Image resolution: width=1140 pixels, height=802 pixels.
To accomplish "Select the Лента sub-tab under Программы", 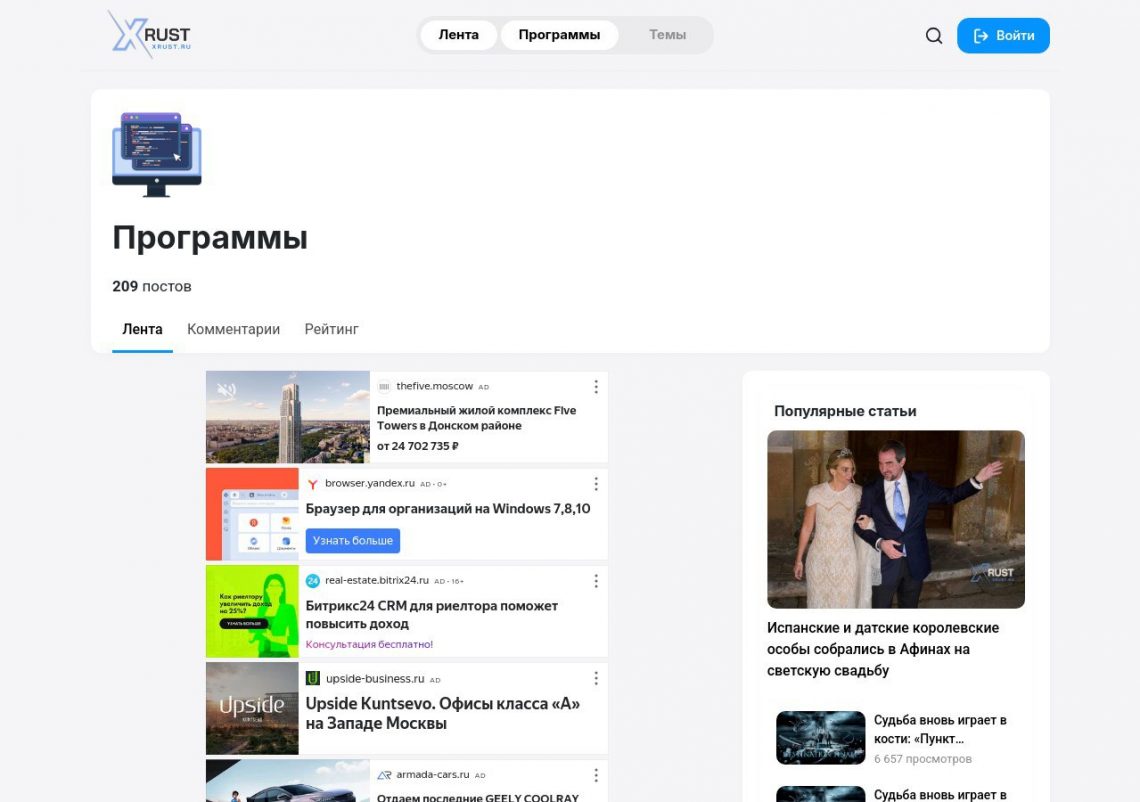I will click(142, 329).
